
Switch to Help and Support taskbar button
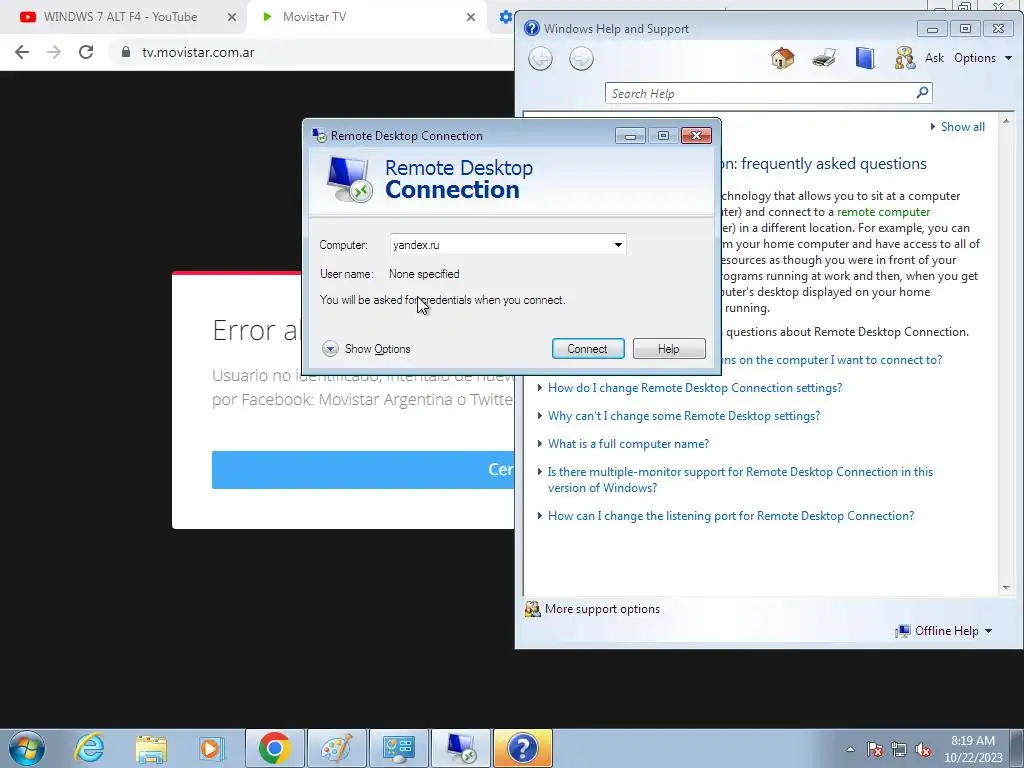(x=523, y=748)
